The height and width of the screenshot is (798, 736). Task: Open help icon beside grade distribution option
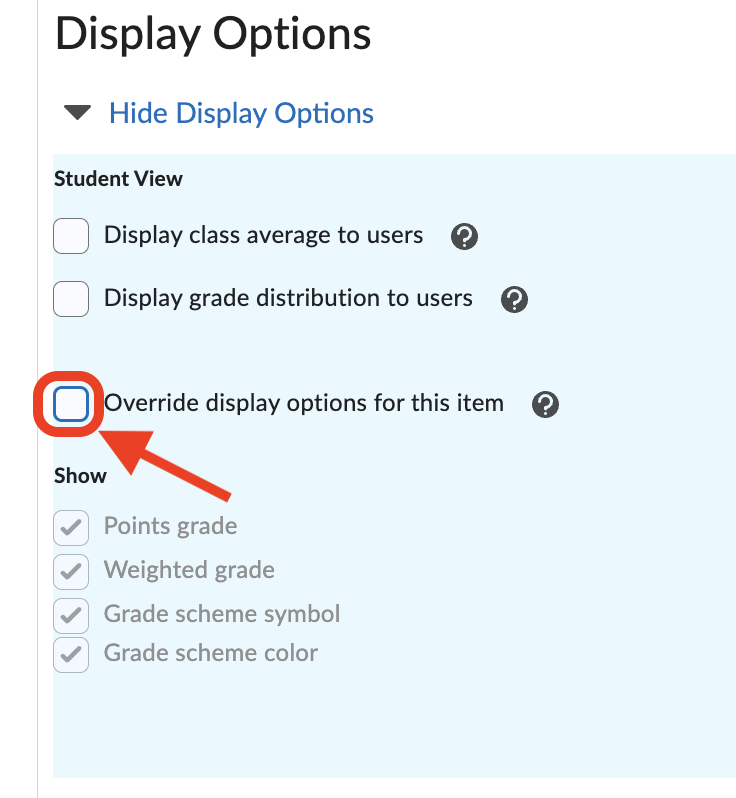tap(514, 299)
